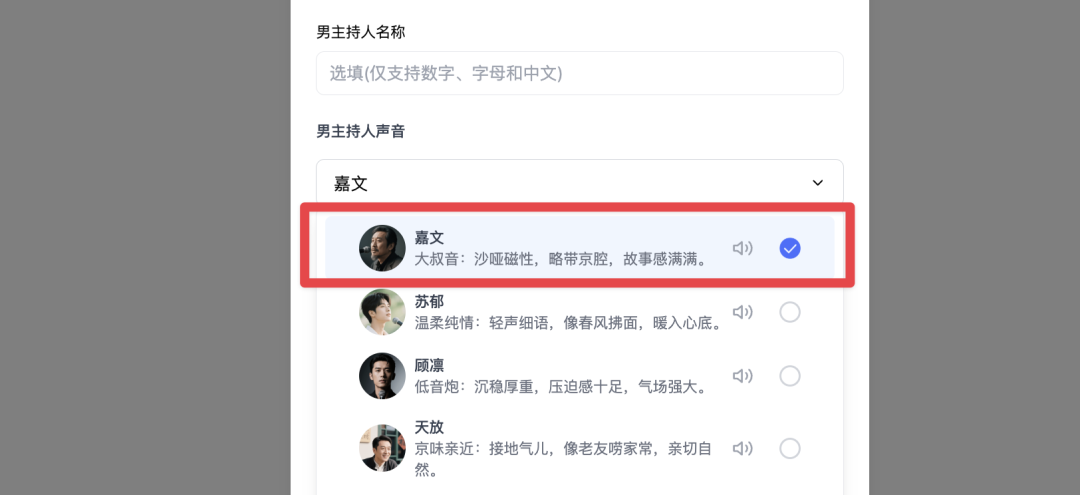Screen dimensions: 1080x495
Task: Pick the 苏郁 name in voice list
Action: pos(429,301)
